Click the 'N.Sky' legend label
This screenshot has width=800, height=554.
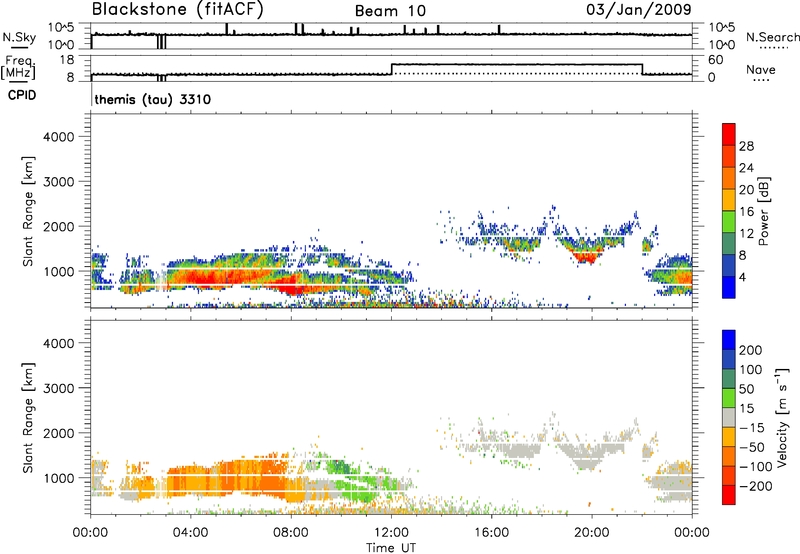coord(19,37)
